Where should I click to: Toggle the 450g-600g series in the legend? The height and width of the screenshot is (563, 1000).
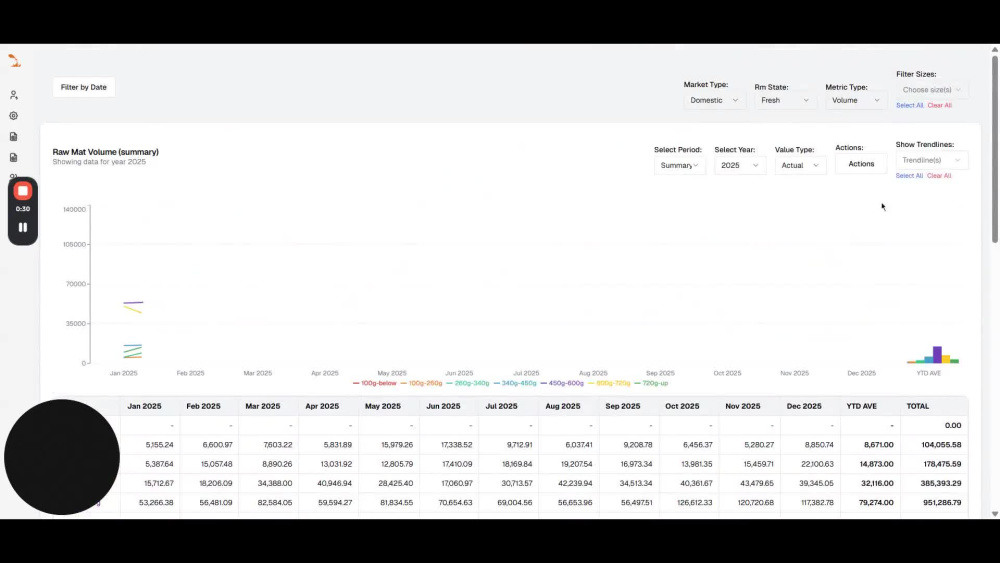(x=562, y=383)
